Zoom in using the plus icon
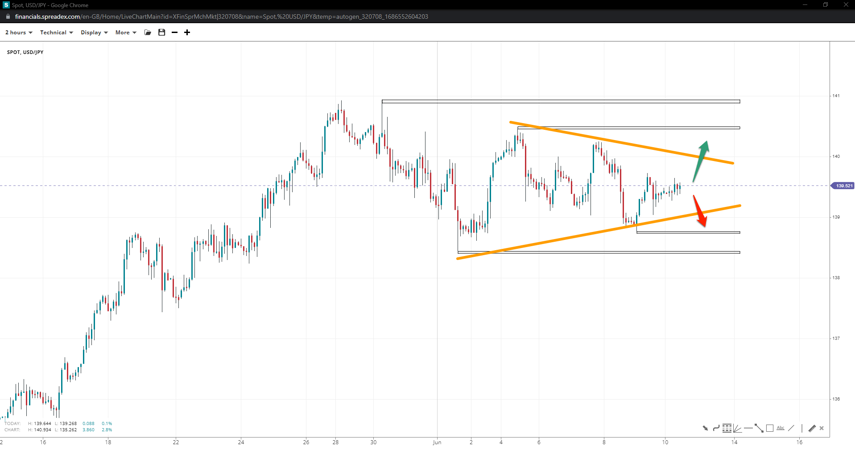 click(x=187, y=33)
